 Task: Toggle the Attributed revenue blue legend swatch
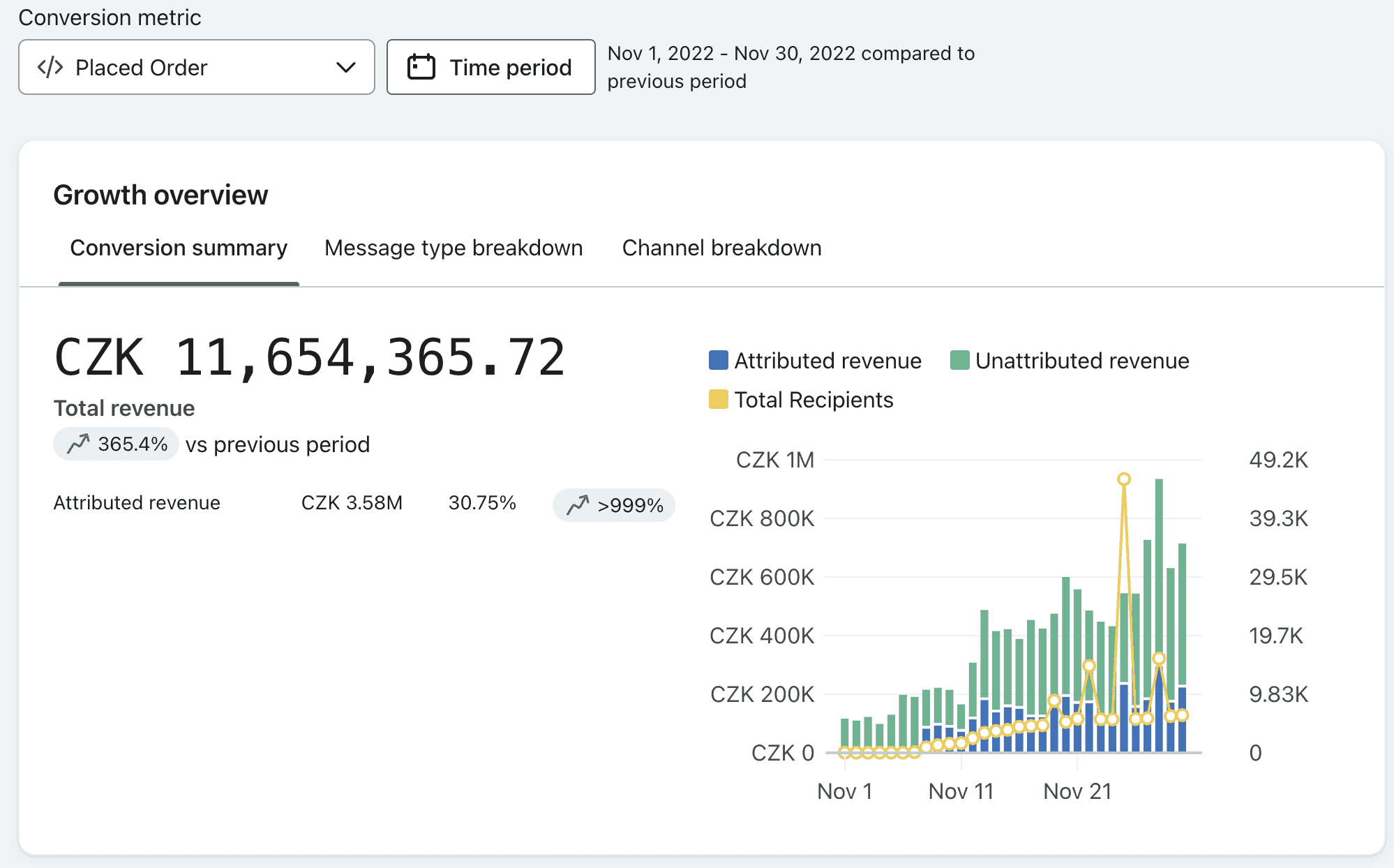pos(719,360)
